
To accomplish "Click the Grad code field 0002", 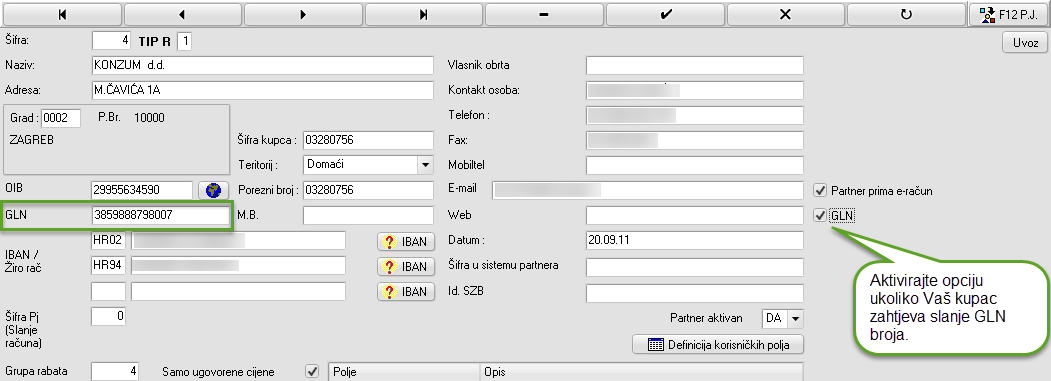I will click(x=61, y=118).
